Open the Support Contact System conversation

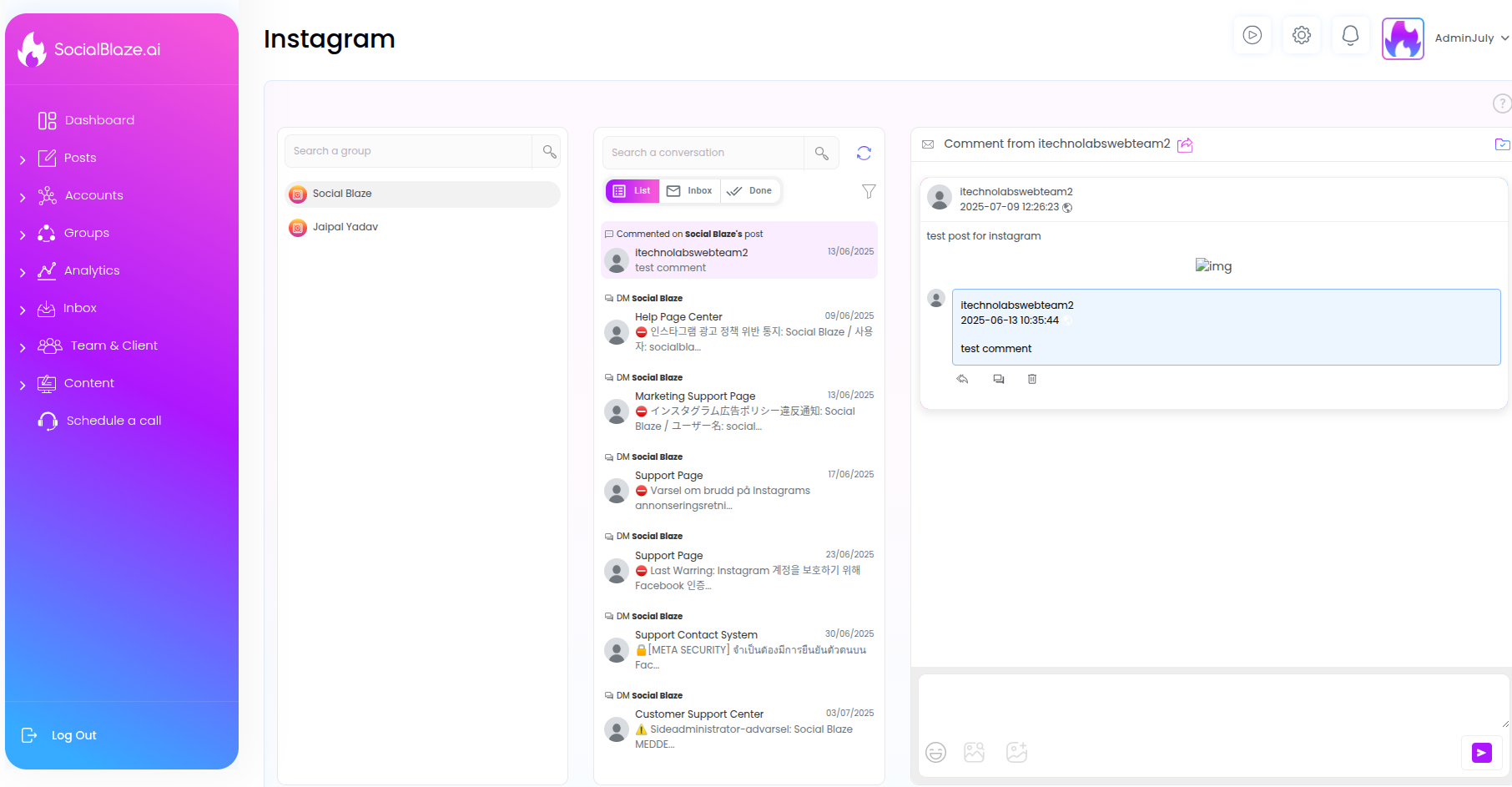[739, 642]
